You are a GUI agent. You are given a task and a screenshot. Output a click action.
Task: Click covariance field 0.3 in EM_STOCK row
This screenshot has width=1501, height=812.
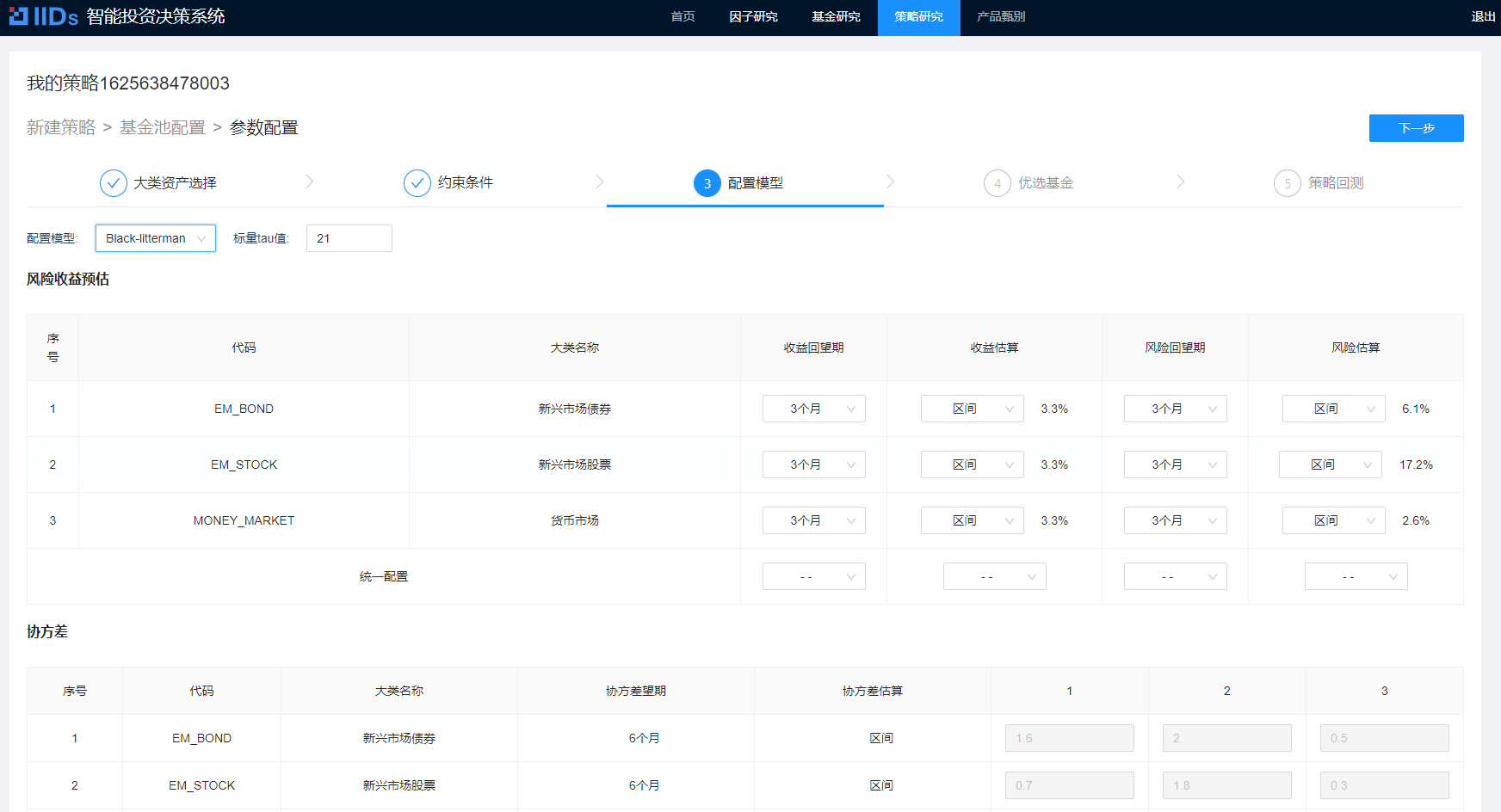coord(1385,785)
